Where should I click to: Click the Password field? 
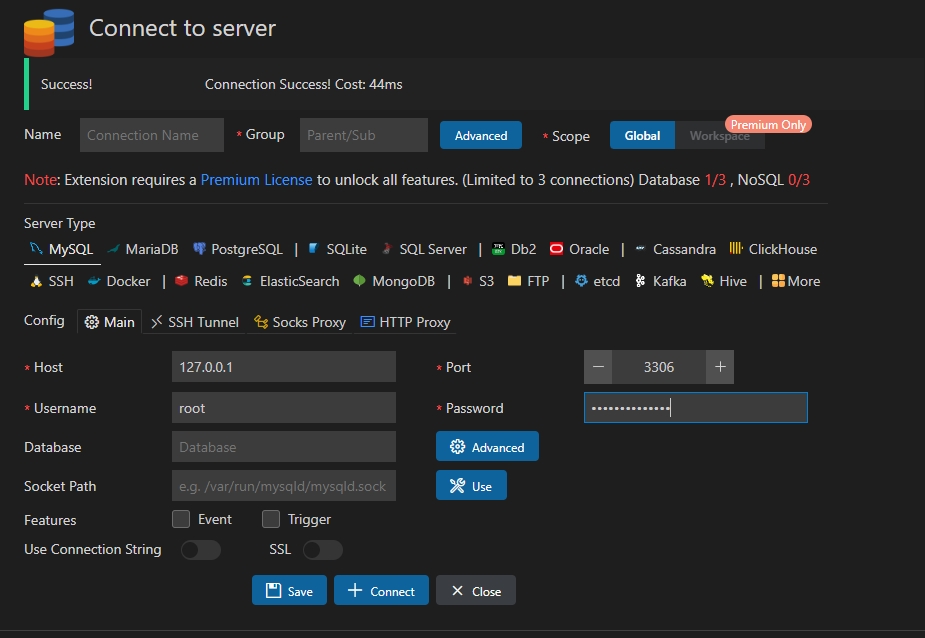click(x=696, y=408)
